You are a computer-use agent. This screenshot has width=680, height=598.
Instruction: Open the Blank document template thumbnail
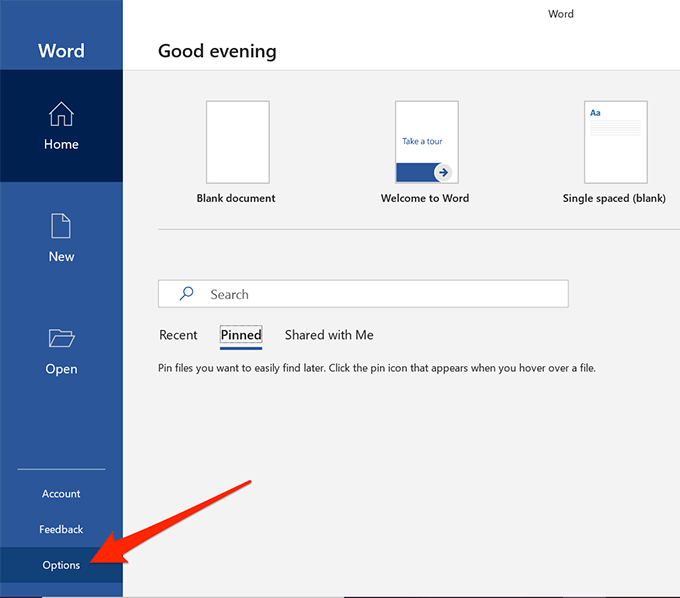237,141
